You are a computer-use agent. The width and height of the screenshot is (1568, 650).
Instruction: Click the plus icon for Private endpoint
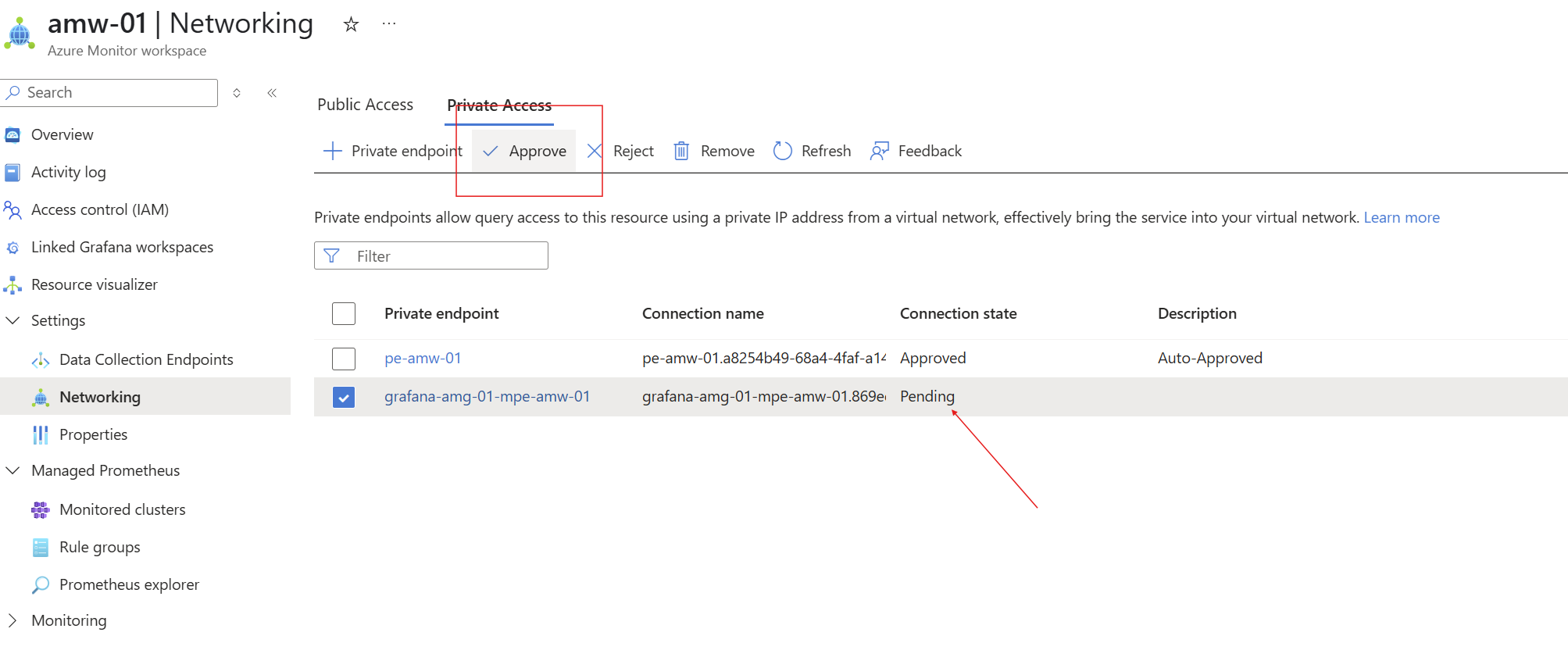333,151
